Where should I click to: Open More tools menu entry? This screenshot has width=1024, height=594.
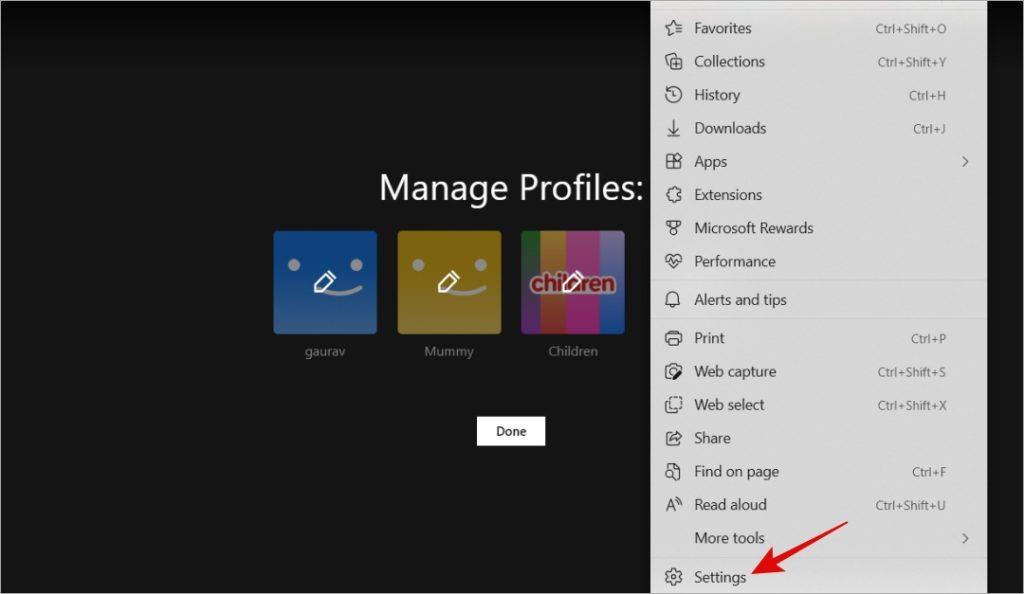[819, 539]
